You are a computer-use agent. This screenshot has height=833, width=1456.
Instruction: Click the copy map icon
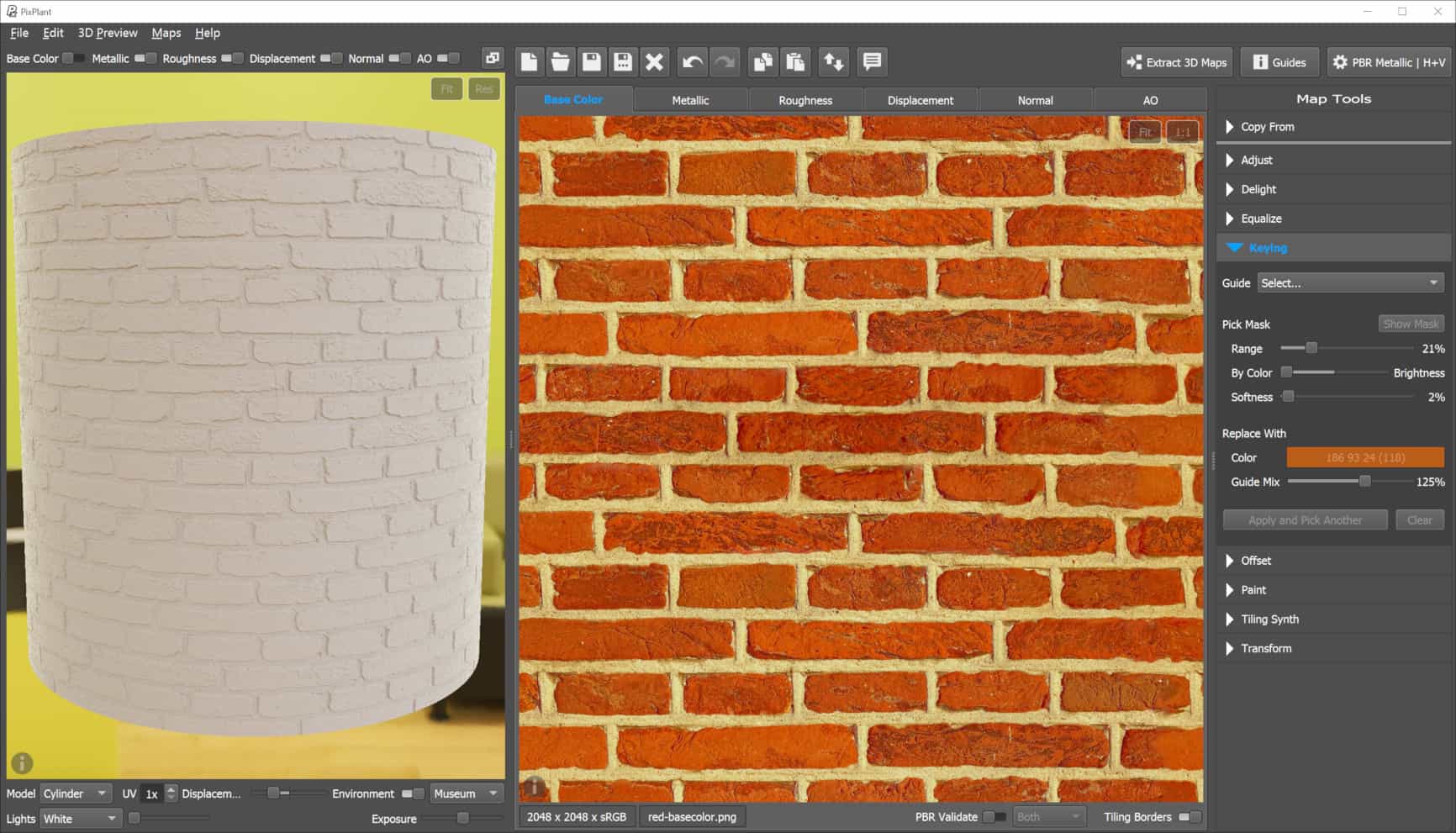[x=763, y=61]
